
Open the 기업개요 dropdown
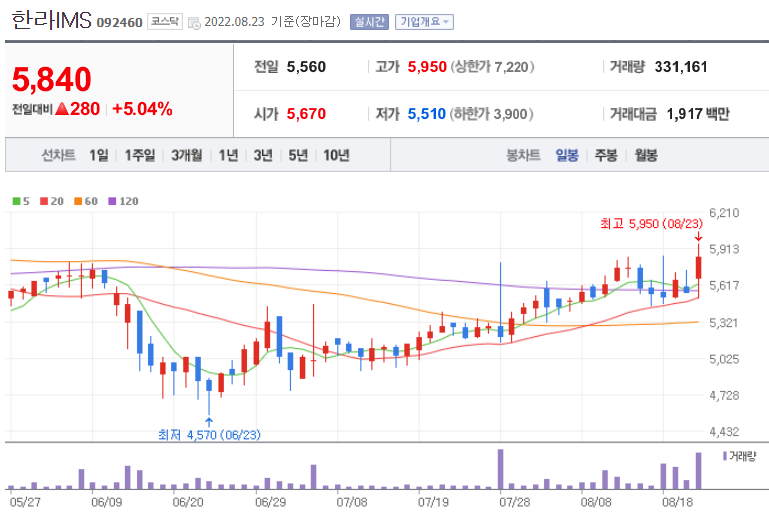pyautogui.click(x=424, y=22)
